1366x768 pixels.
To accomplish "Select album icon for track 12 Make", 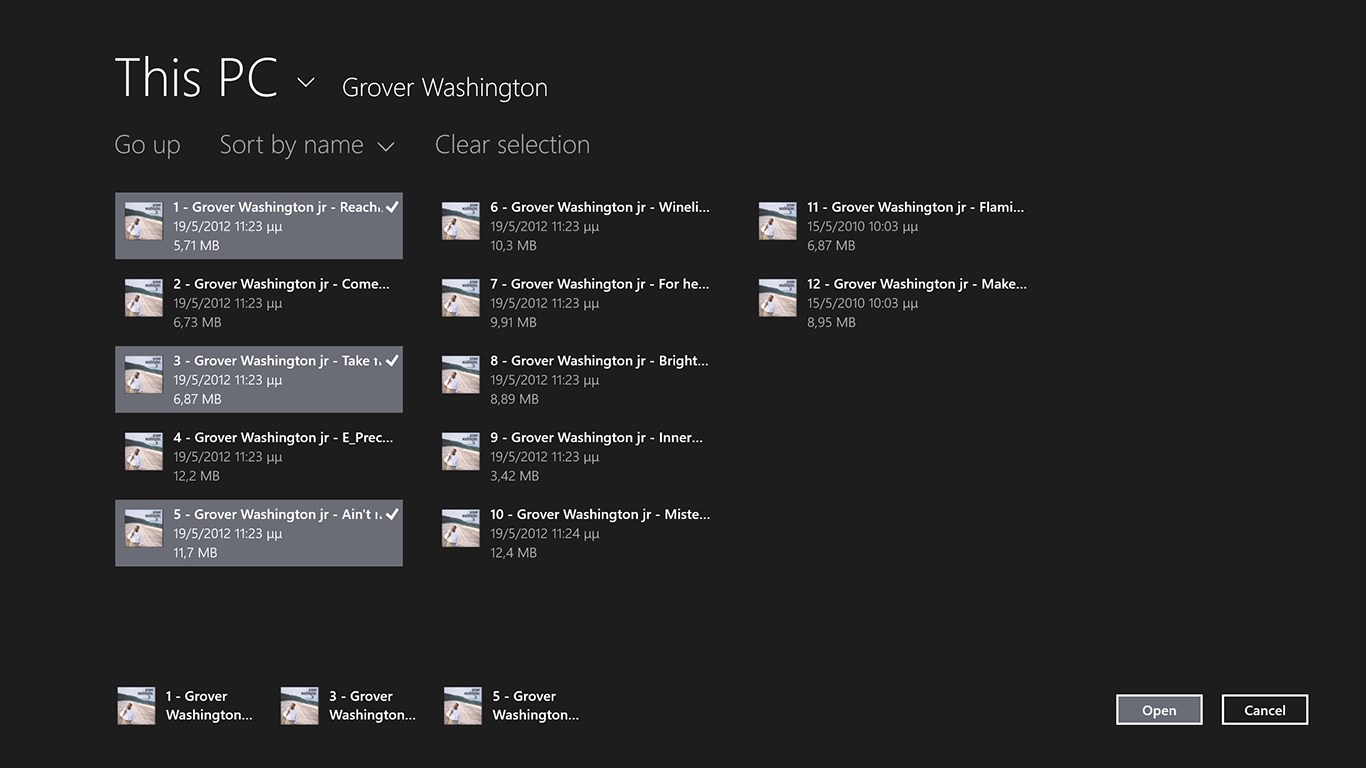I will (x=778, y=298).
